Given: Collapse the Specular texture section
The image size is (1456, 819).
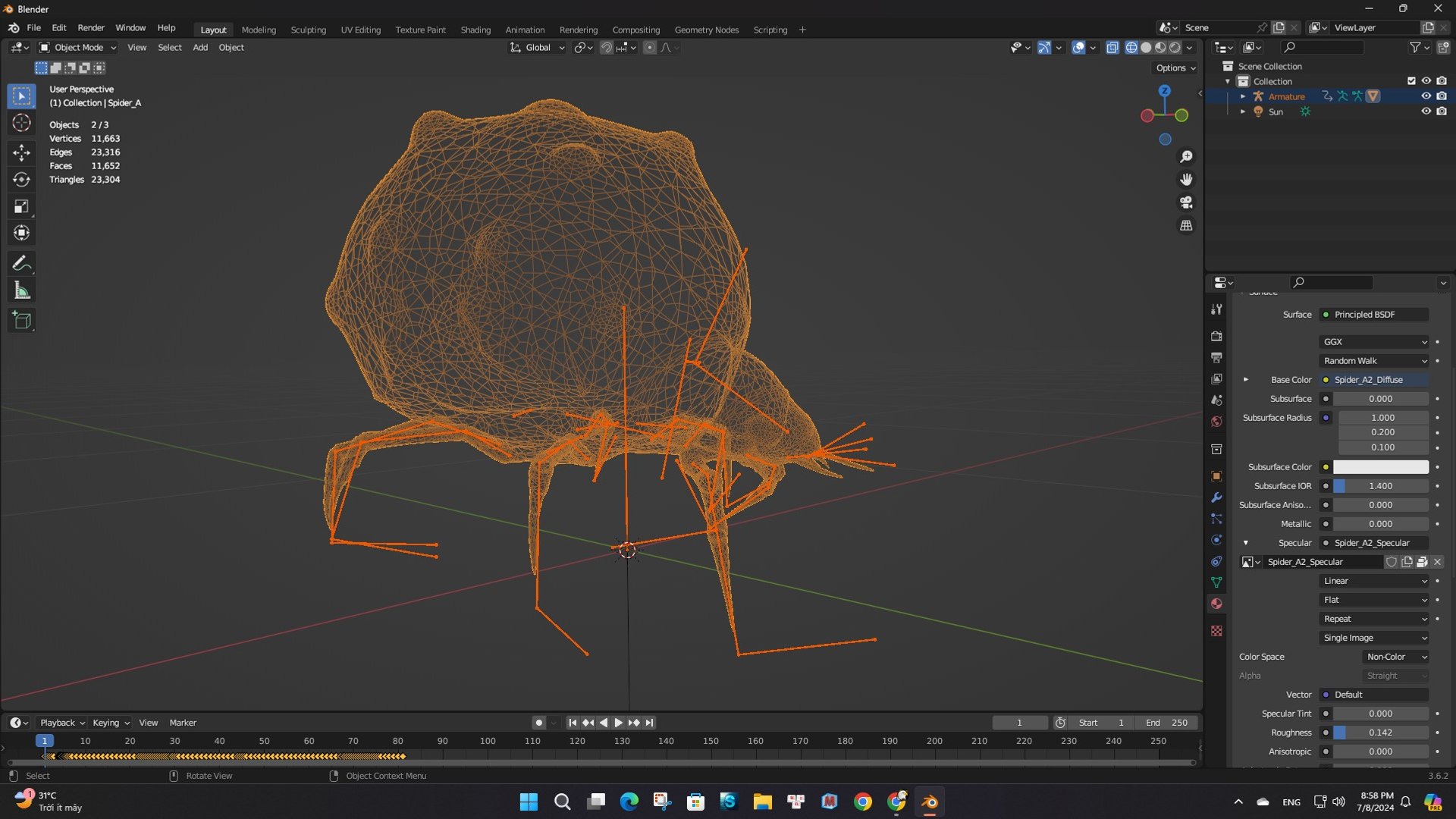Looking at the screenshot, I should [1245, 543].
